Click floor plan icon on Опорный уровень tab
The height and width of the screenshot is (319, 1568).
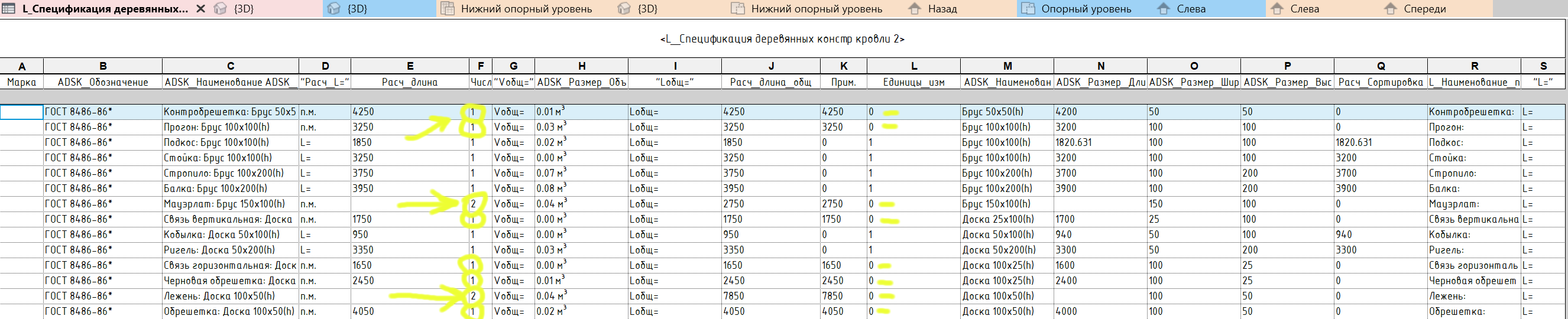click(1028, 9)
